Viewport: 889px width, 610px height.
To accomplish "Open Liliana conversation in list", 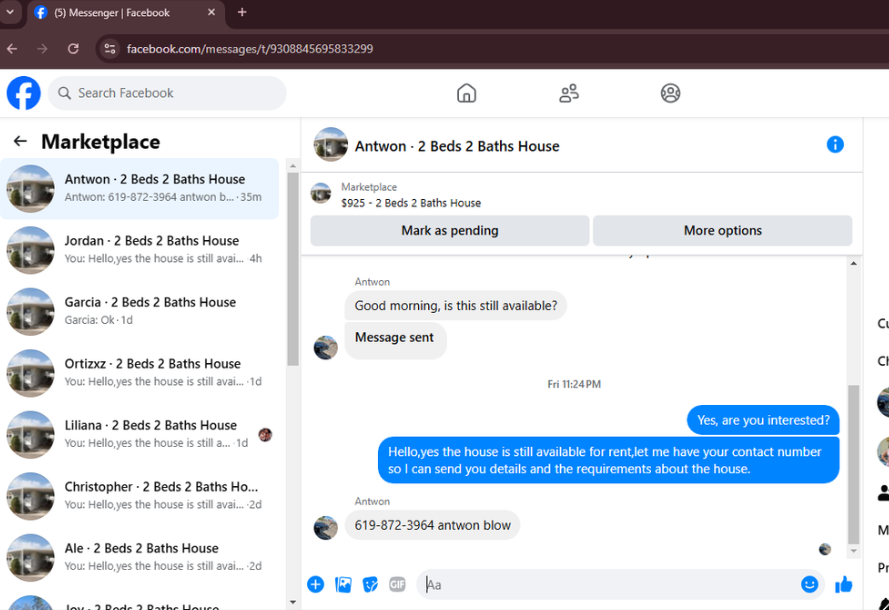I will (139, 434).
